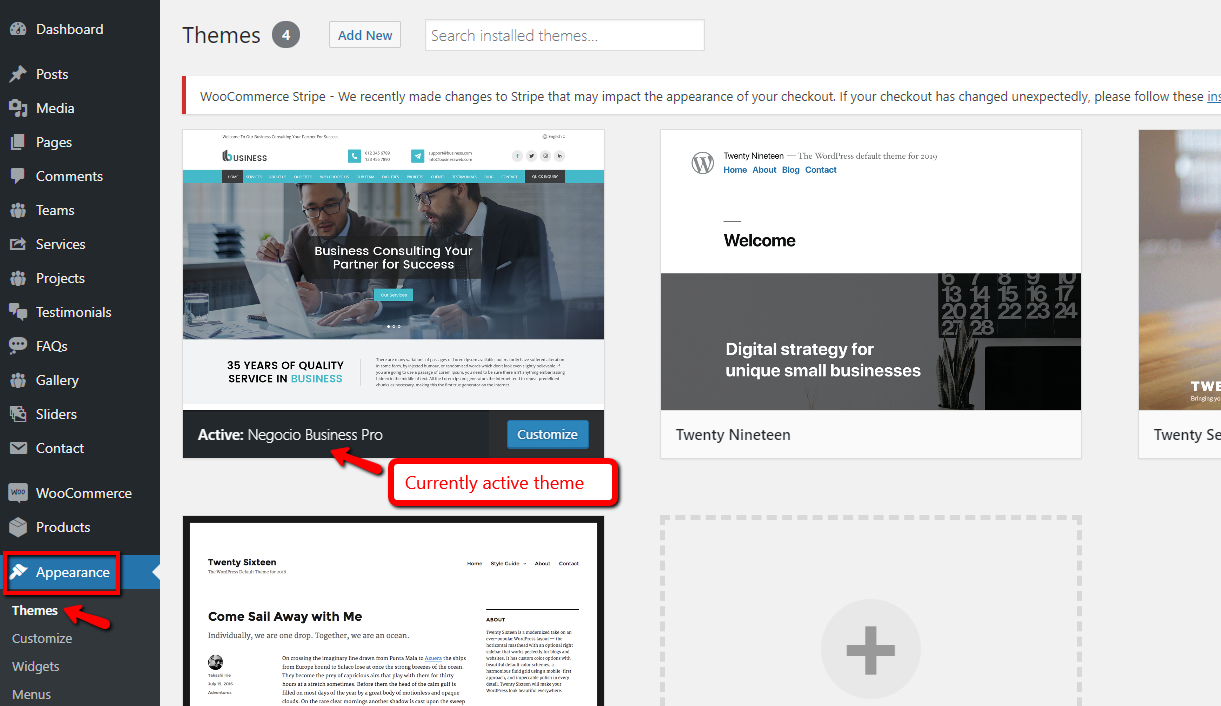Click the Contact envelope icon
This screenshot has width=1221, height=706.
pyautogui.click(x=18, y=448)
